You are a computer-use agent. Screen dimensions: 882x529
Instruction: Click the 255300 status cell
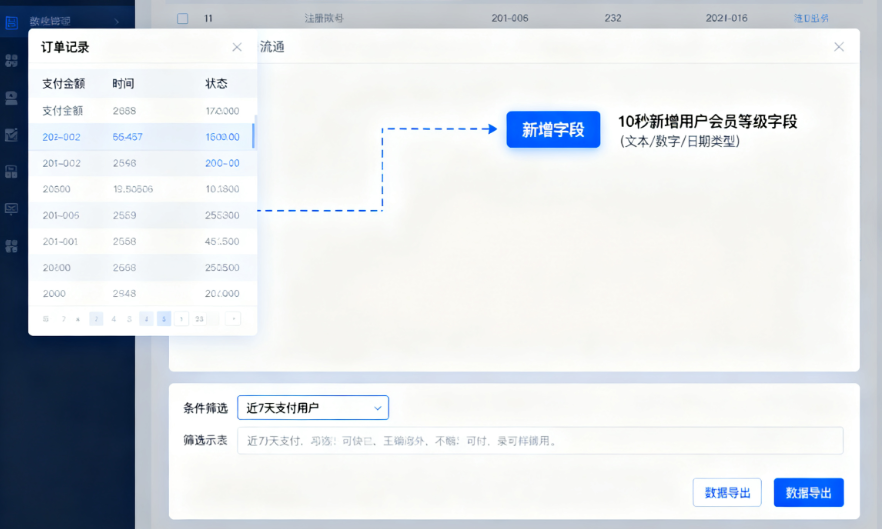pyautogui.click(x=222, y=215)
